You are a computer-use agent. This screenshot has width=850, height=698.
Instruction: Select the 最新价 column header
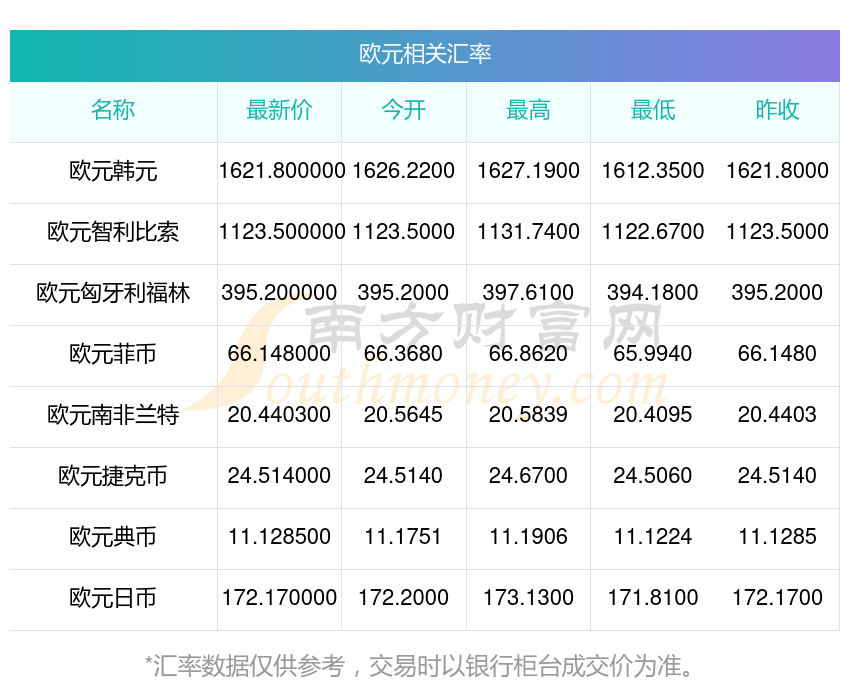click(x=279, y=110)
